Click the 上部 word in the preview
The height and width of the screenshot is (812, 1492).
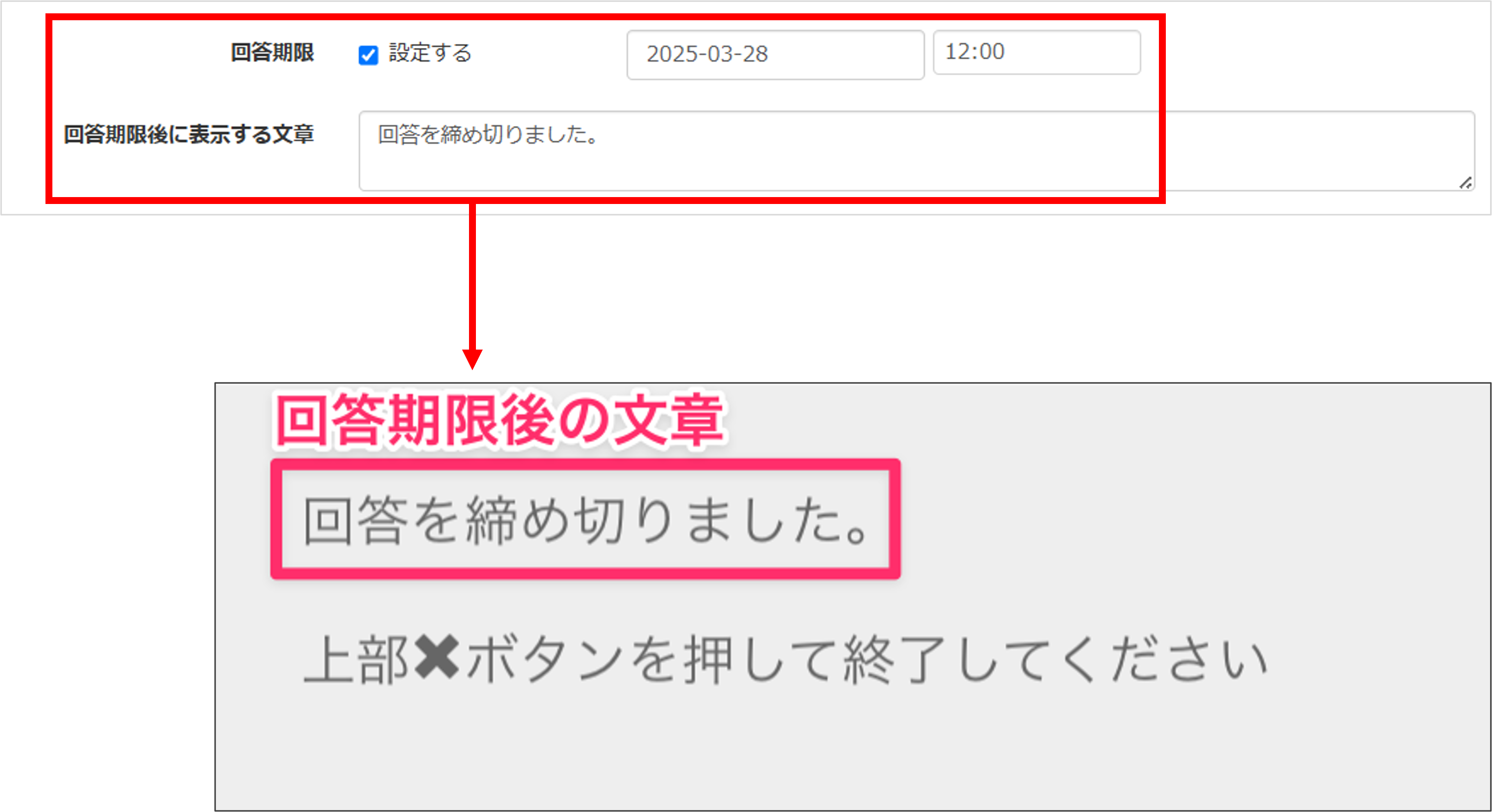tap(357, 660)
